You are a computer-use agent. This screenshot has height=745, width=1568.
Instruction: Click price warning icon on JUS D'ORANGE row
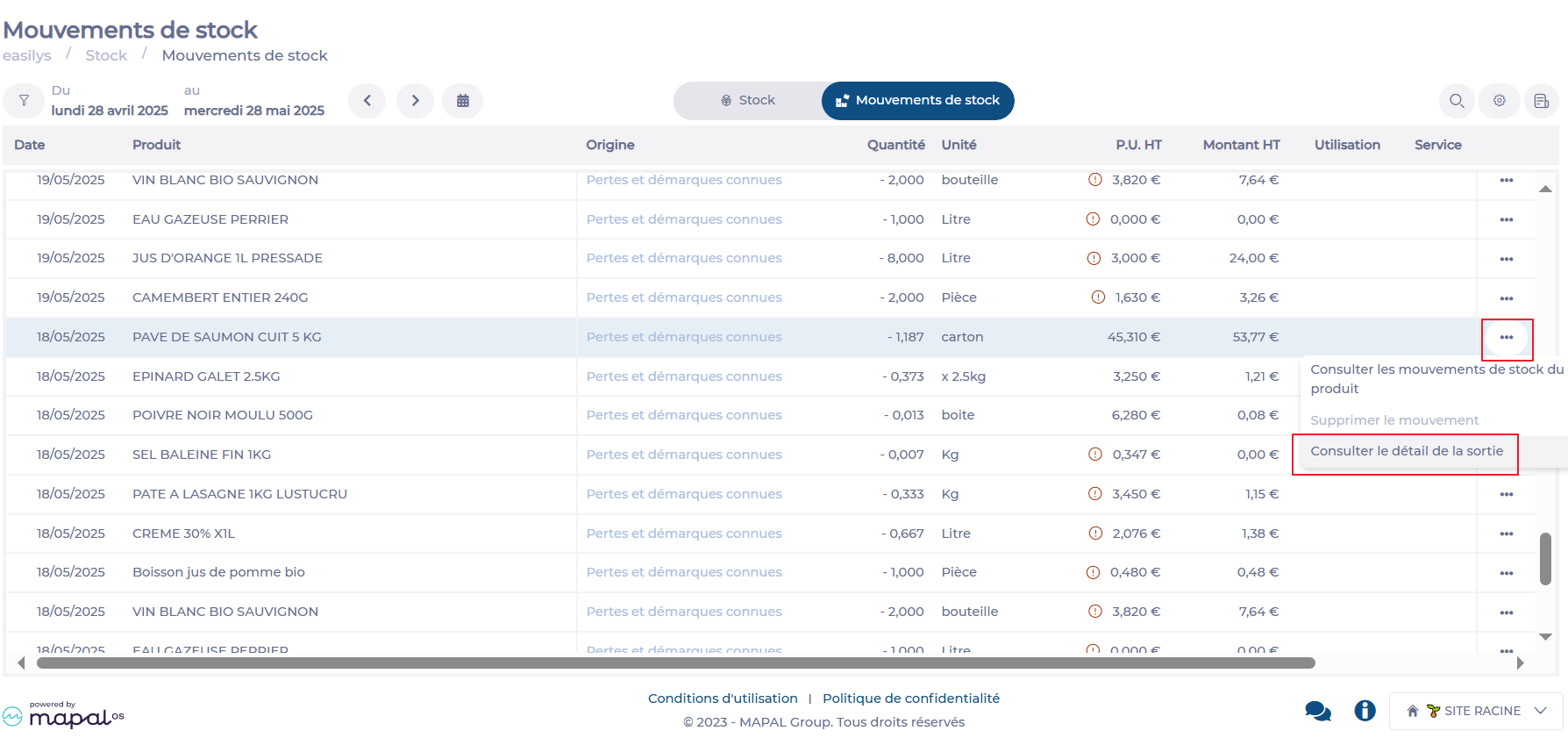pos(1094,258)
